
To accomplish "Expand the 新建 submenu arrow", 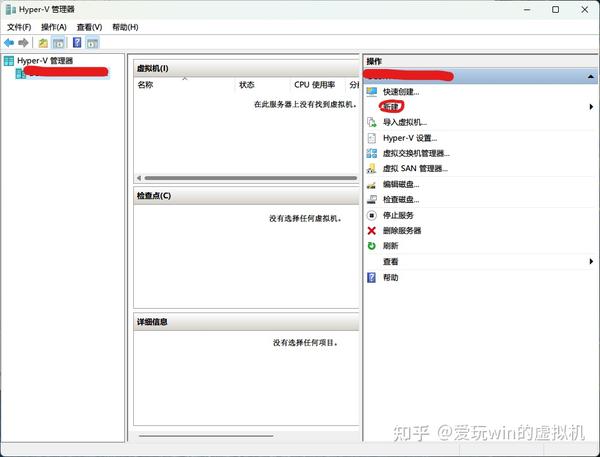I will tap(591, 107).
